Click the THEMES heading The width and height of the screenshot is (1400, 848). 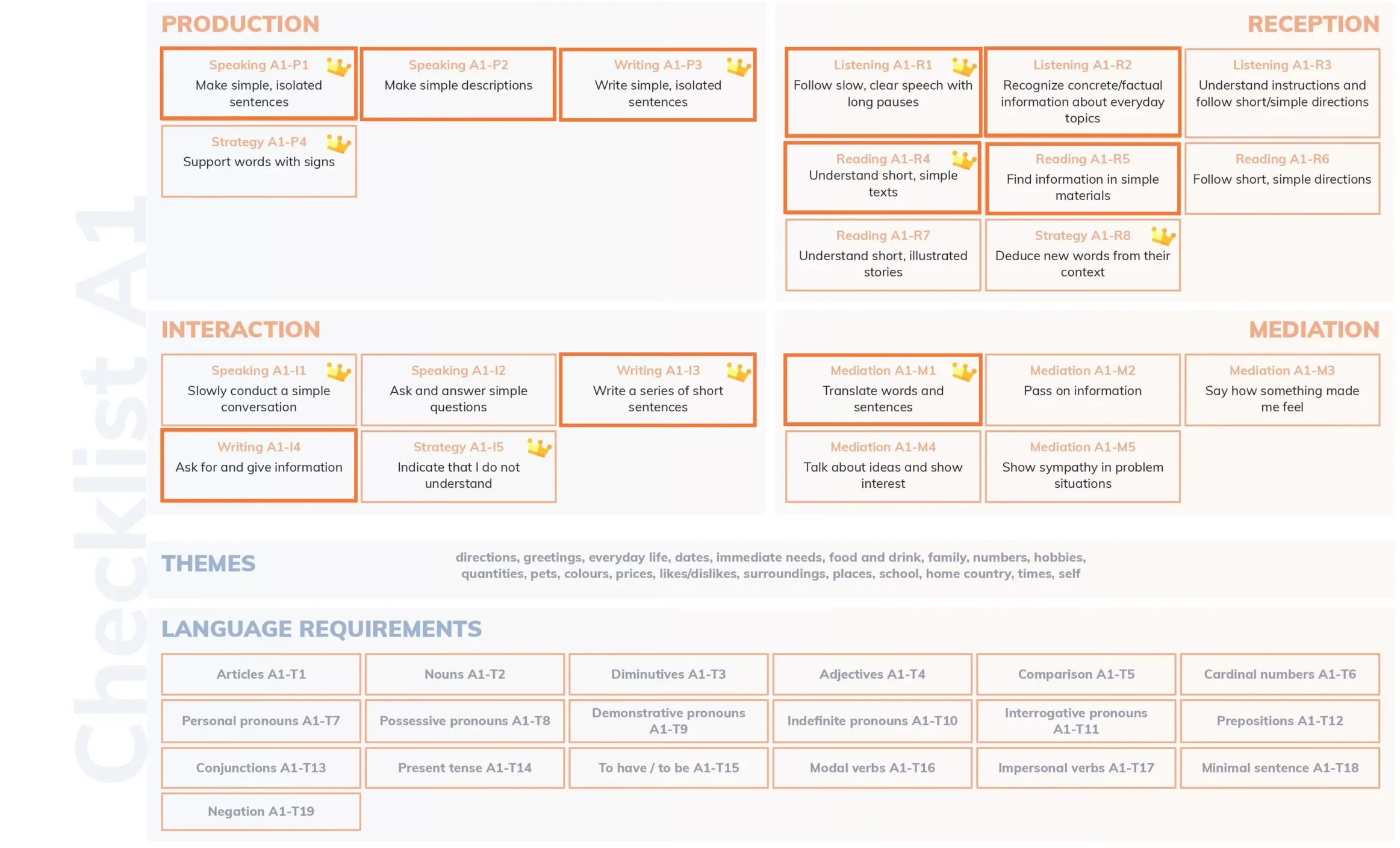(x=208, y=564)
